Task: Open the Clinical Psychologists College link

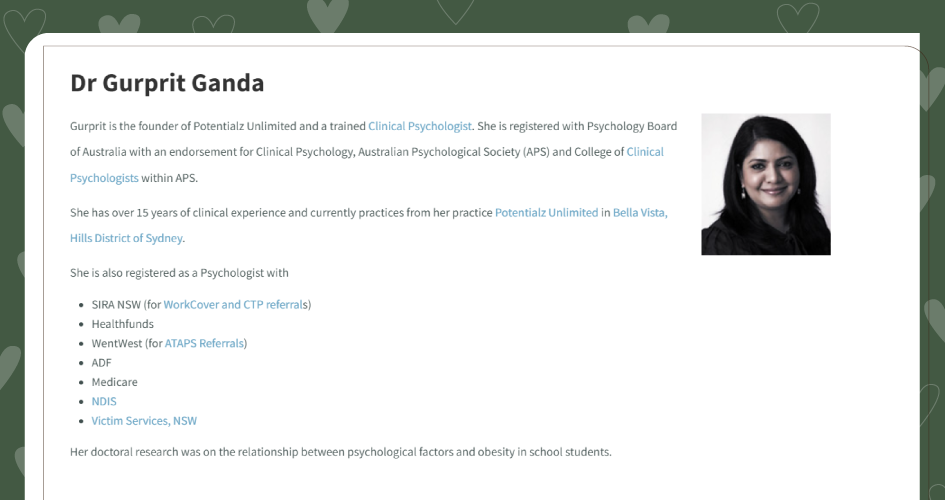Action: click(645, 152)
